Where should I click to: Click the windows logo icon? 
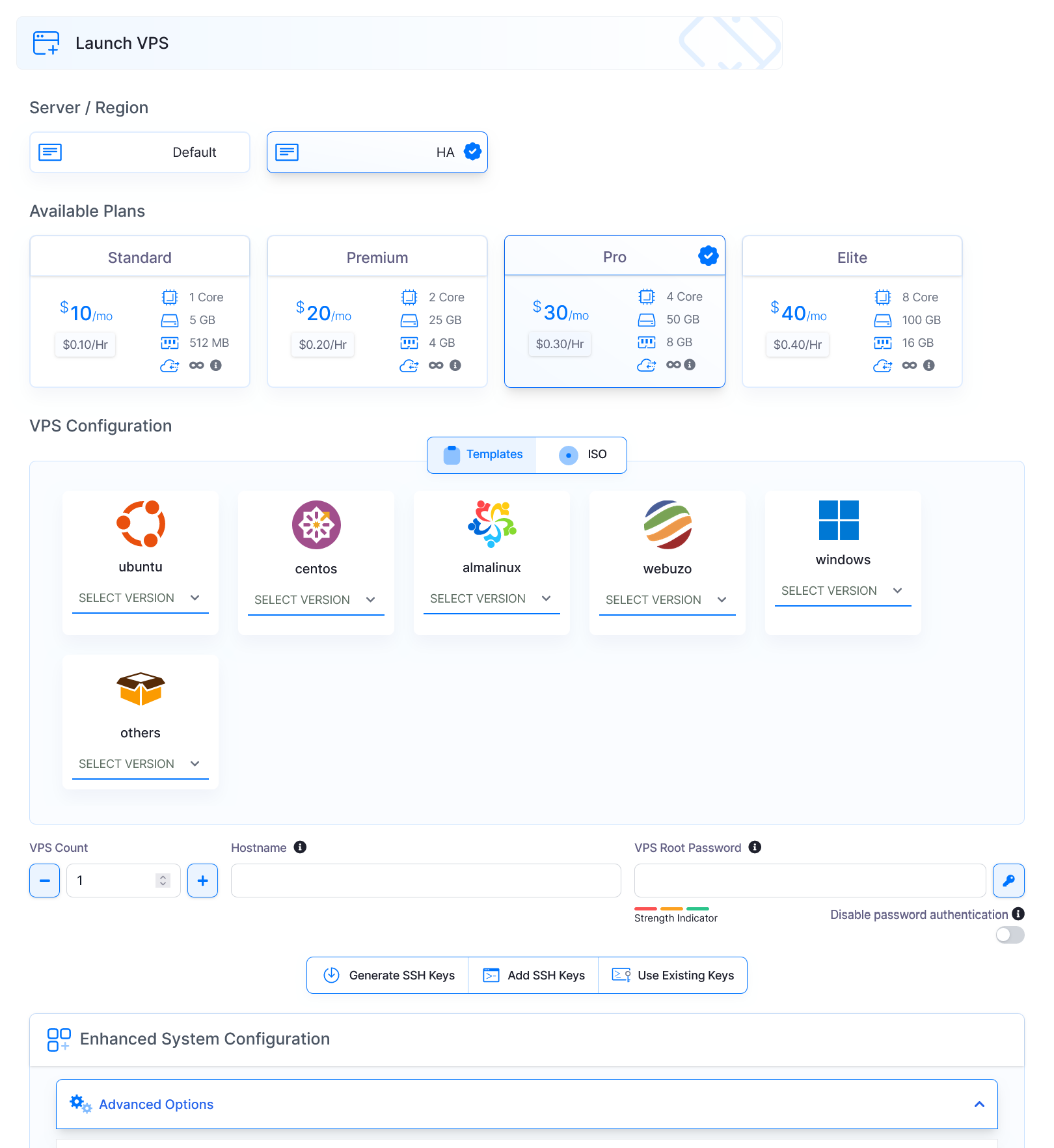tap(839, 520)
